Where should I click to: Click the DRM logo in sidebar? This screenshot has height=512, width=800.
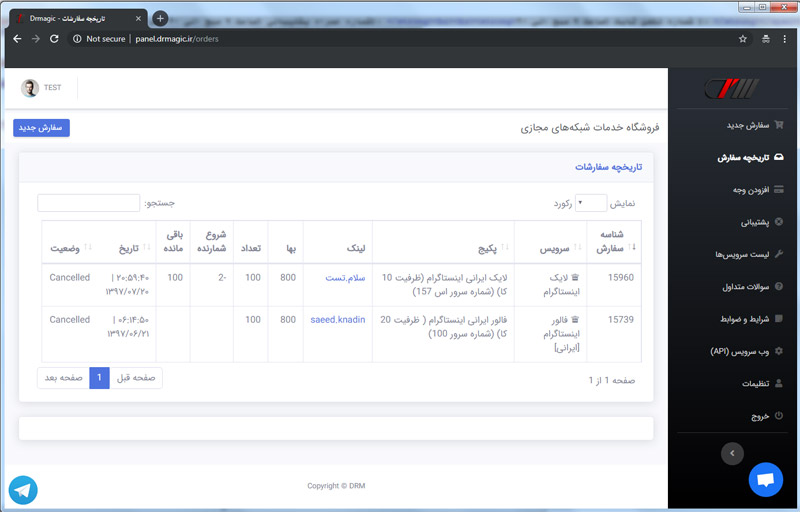732,88
